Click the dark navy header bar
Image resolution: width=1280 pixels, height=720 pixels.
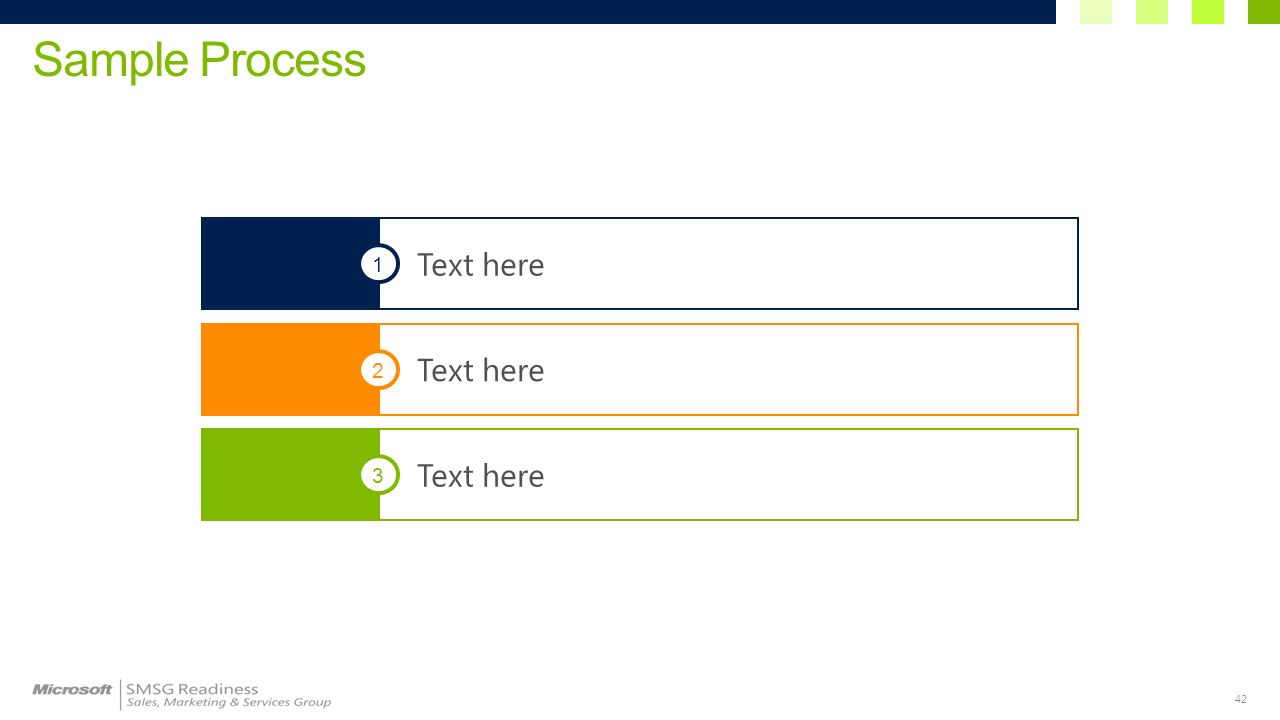coord(528,12)
